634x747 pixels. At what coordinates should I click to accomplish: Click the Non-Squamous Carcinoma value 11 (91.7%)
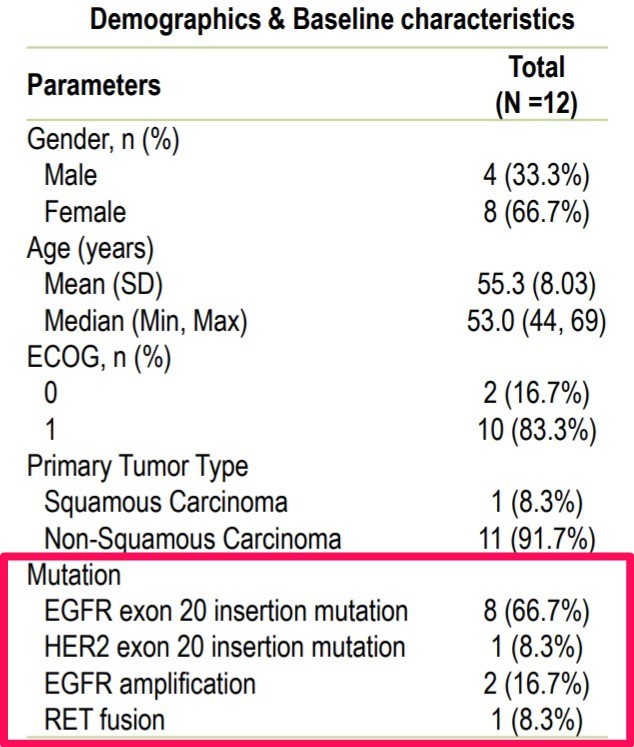(537, 540)
